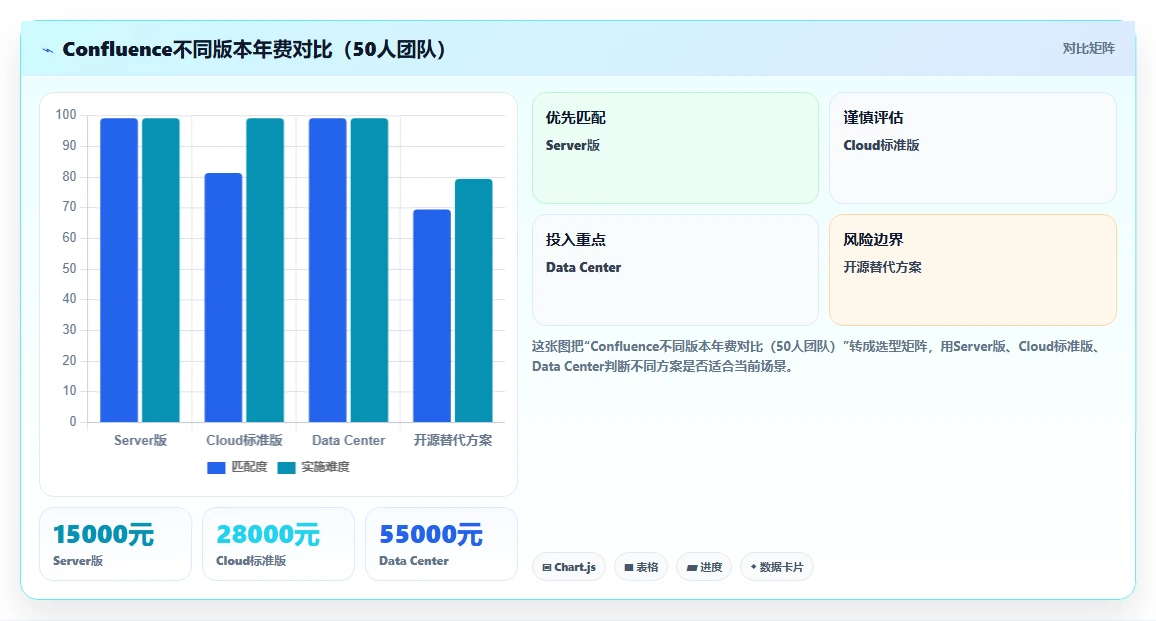The height and width of the screenshot is (621, 1156).
Task: Click the 28000元 Cloud标准版 price card
Action: (x=278, y=544)
